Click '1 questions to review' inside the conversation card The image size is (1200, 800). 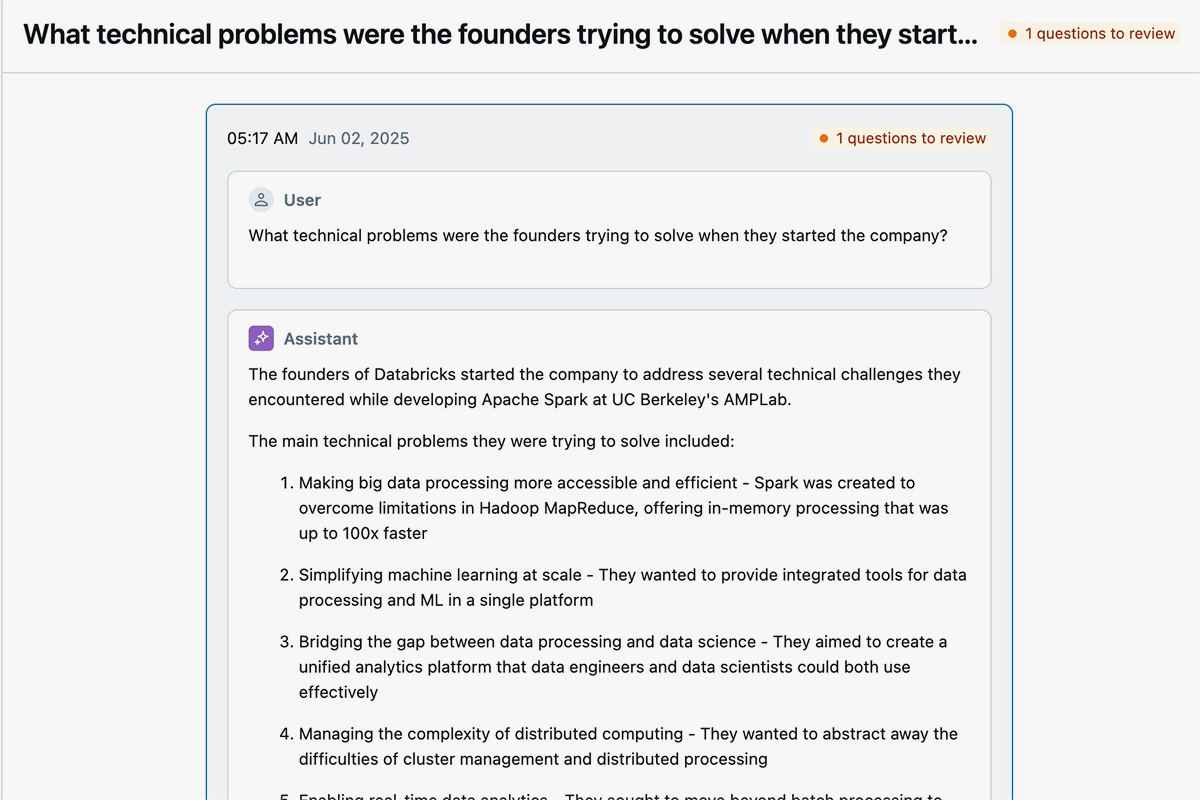tap(900, 138)
